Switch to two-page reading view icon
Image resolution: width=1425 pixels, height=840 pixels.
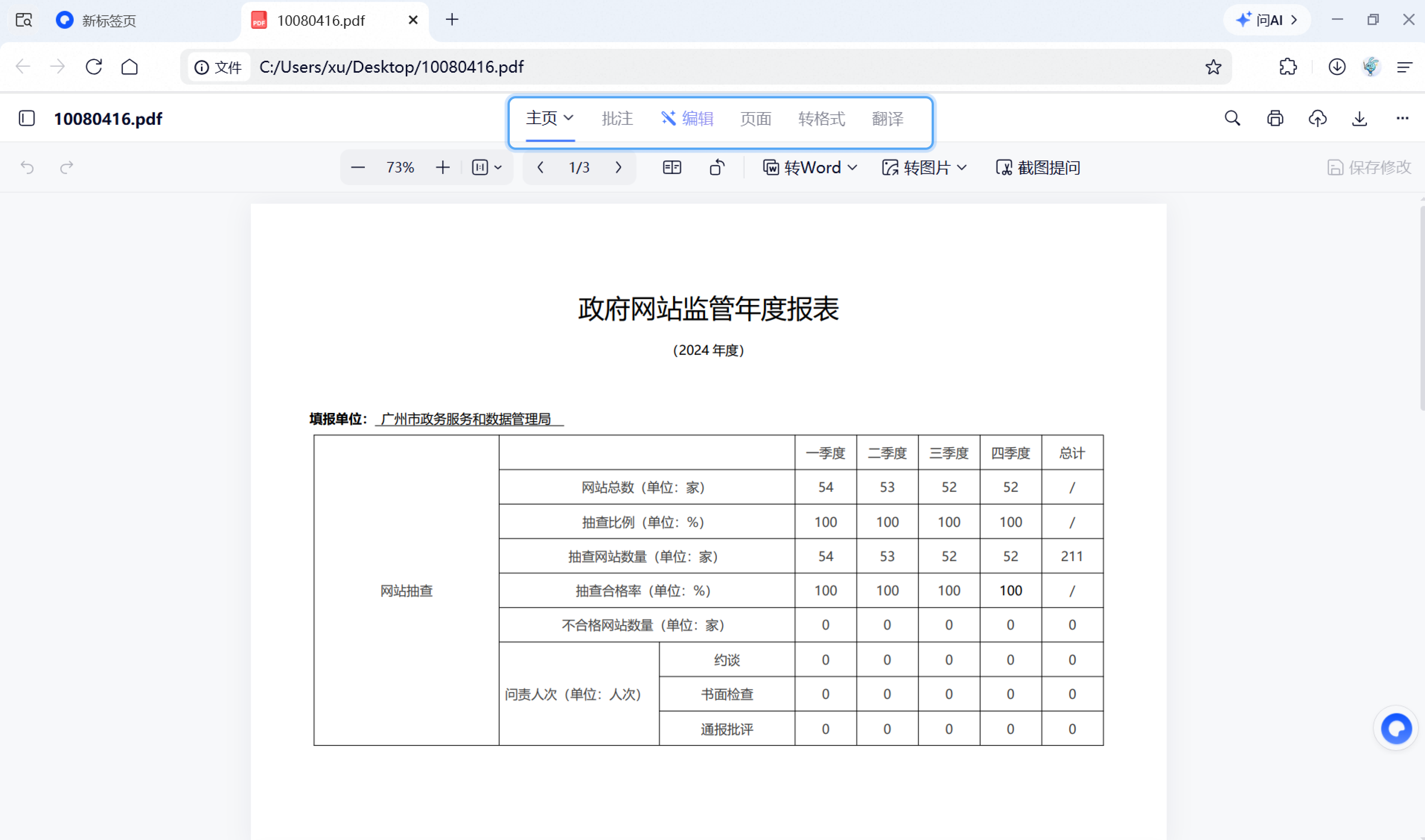tap(672, 168)
